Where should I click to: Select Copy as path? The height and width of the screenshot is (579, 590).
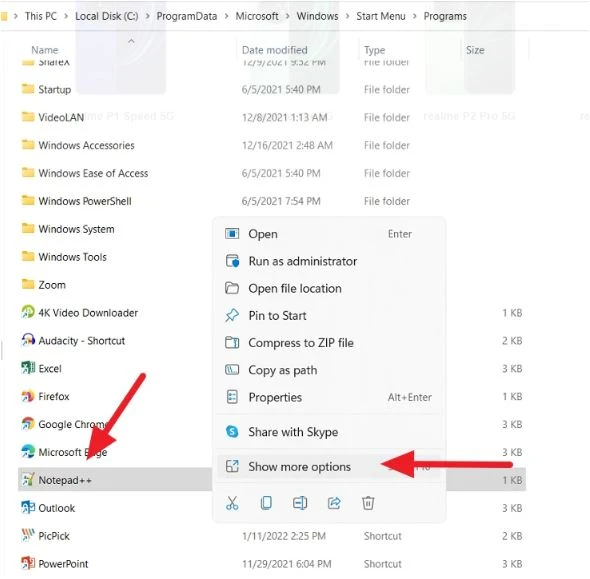(329, 370)
